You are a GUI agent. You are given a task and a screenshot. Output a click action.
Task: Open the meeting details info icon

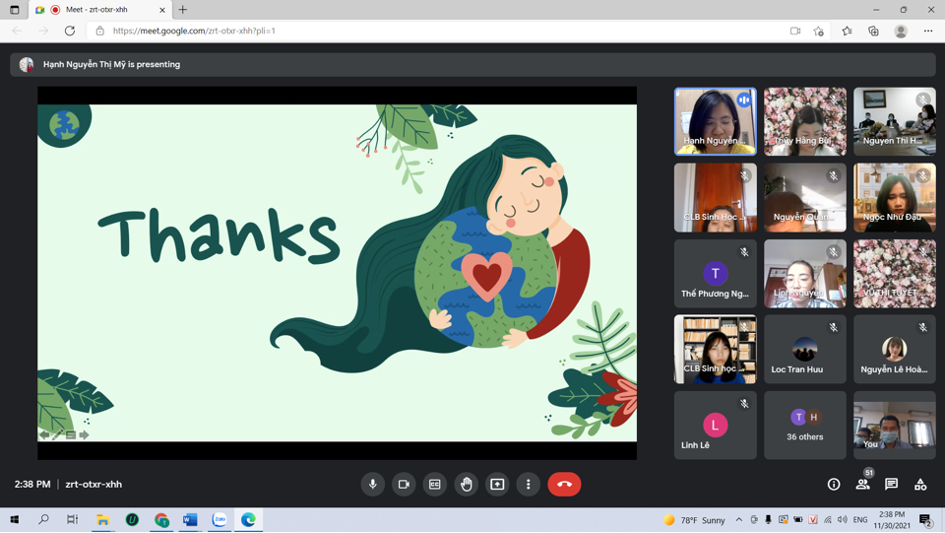click(x=833, y=484)
